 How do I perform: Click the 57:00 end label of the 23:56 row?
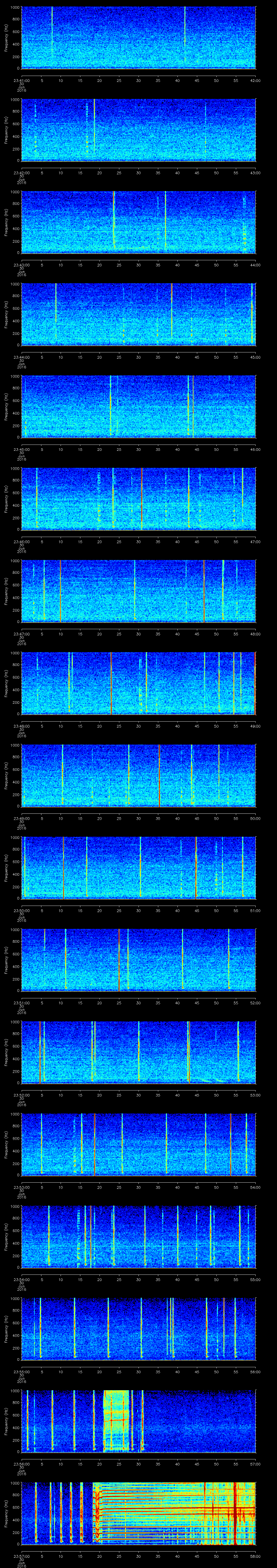[x=255, y=1464]
